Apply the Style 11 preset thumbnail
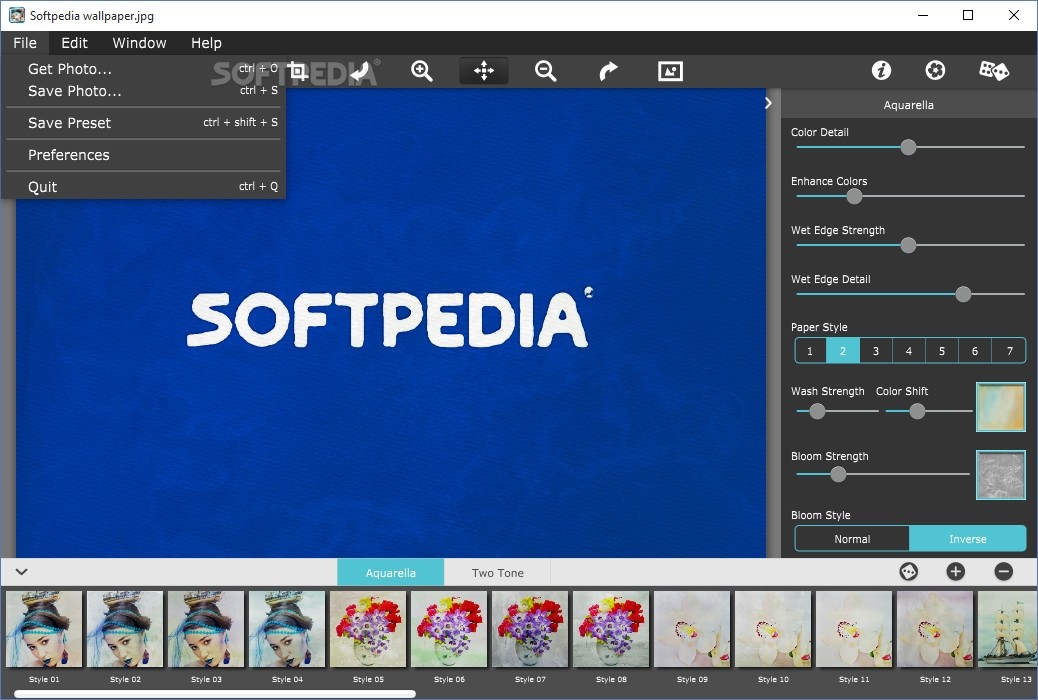Screen dimensions: 1038x700 point(854,629)
